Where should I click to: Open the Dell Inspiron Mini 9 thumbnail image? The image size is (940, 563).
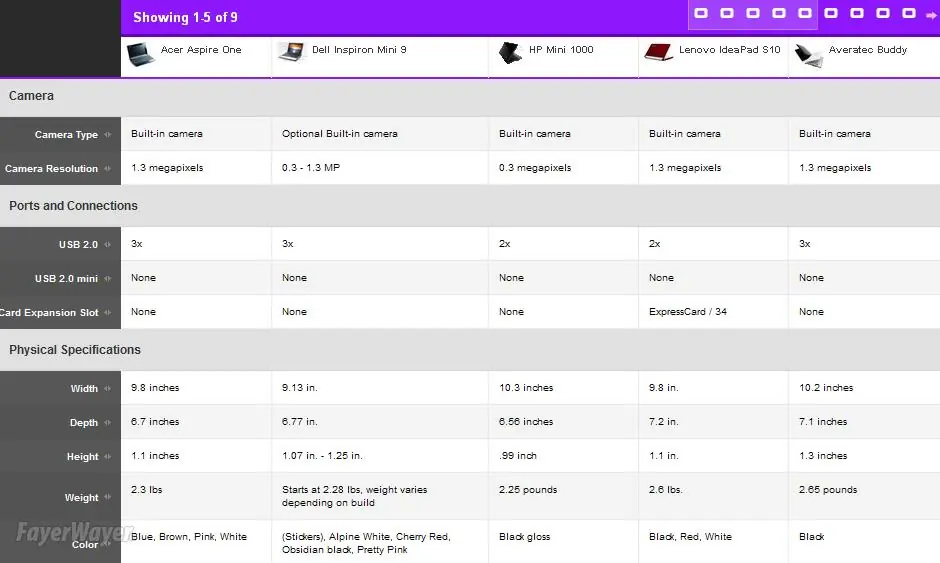coord(292,52)
